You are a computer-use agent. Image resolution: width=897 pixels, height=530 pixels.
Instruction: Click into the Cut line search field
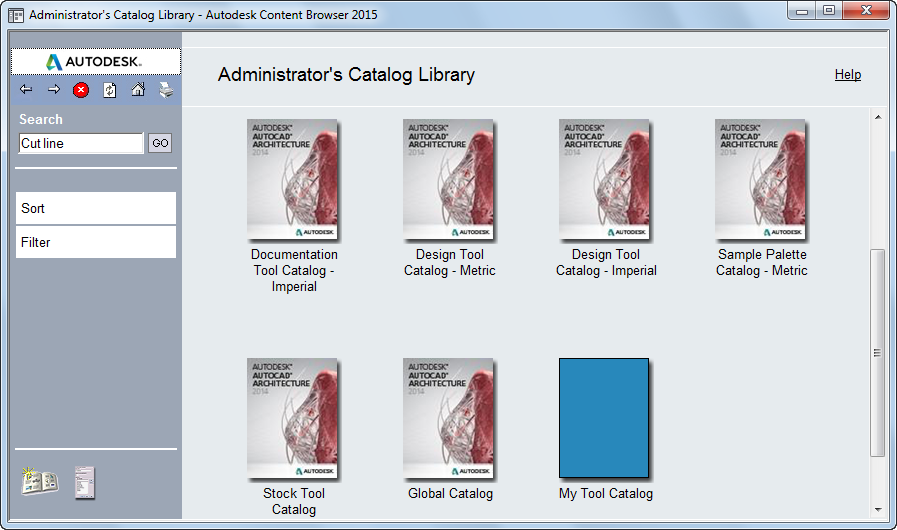[81, 143]
